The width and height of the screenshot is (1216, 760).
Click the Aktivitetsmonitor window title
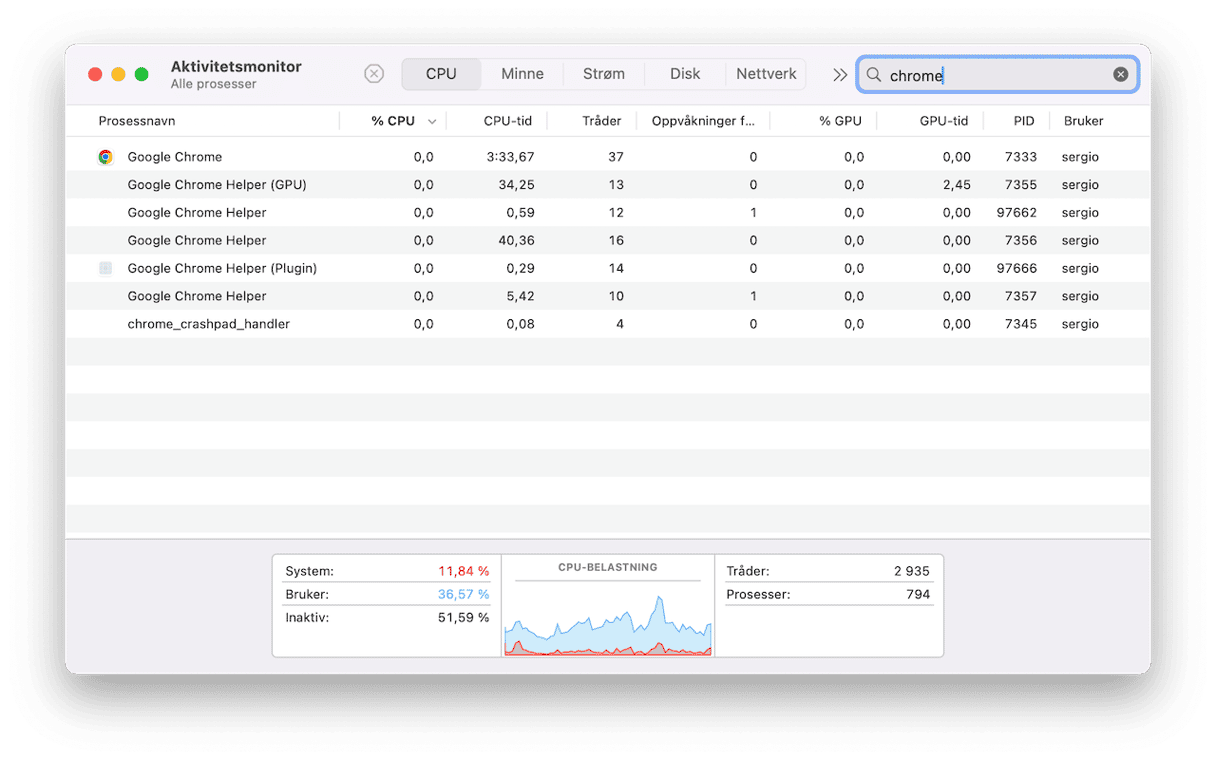pyautogui.click(x=236, y=67)
